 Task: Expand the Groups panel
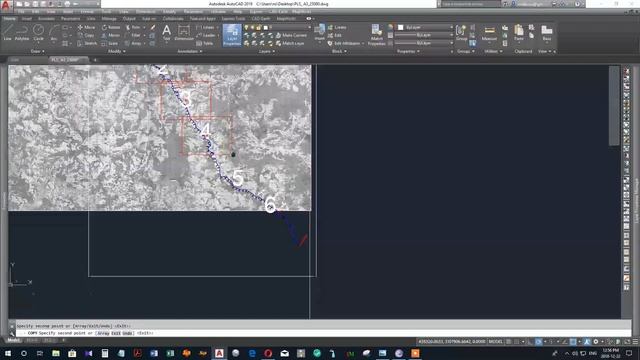pyautogui.click(x=466, y=51)
